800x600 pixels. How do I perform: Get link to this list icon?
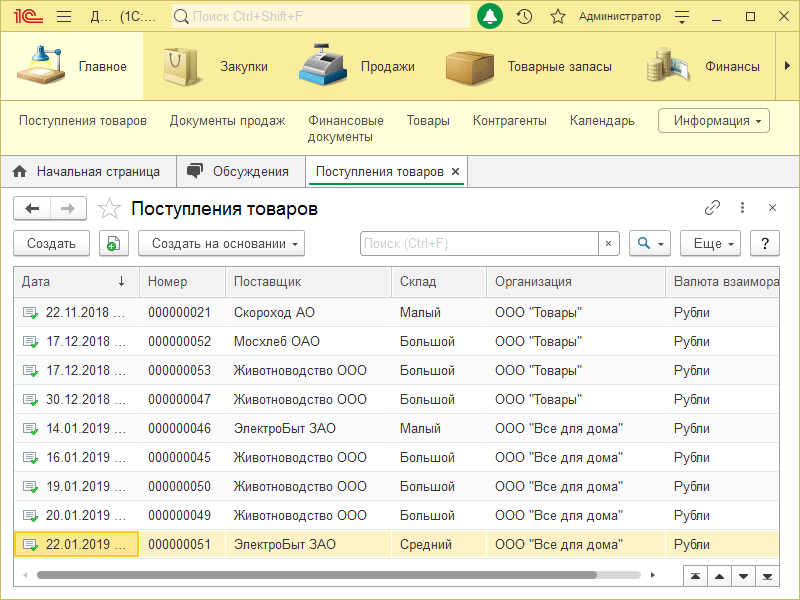712,208
